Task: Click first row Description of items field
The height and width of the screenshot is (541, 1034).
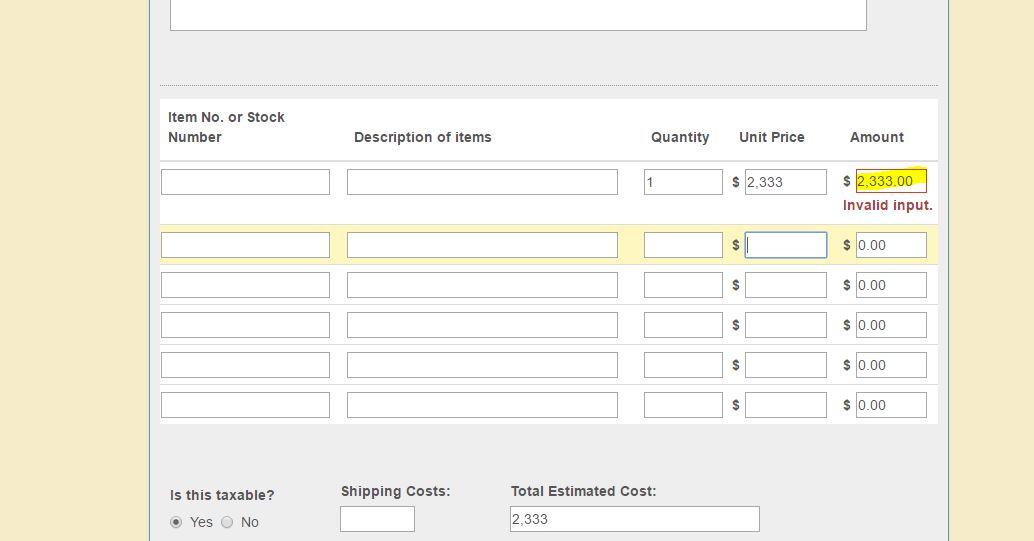Action: (x=482, y=182)
